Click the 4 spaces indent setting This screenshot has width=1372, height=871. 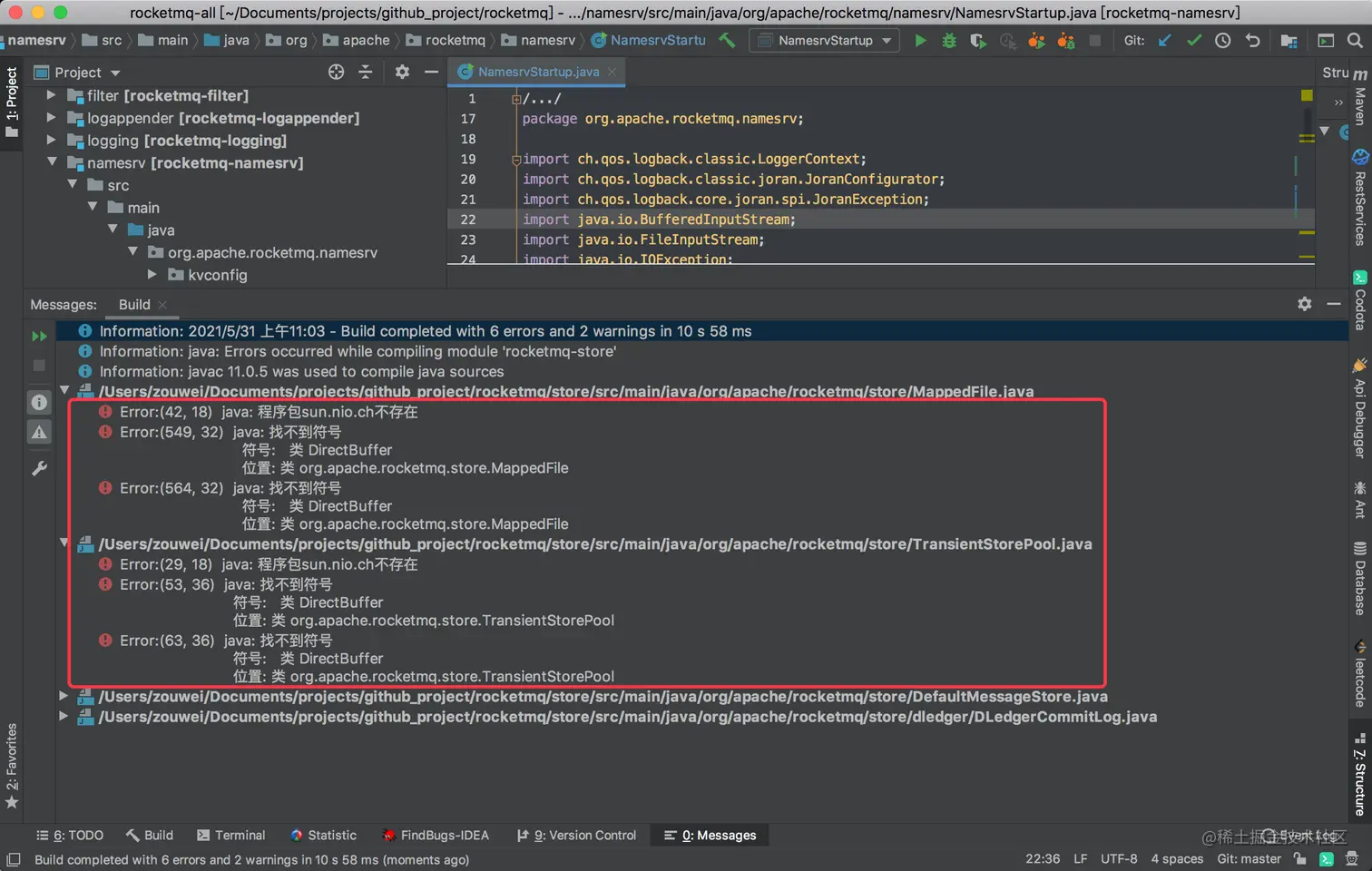(1177, 858)
